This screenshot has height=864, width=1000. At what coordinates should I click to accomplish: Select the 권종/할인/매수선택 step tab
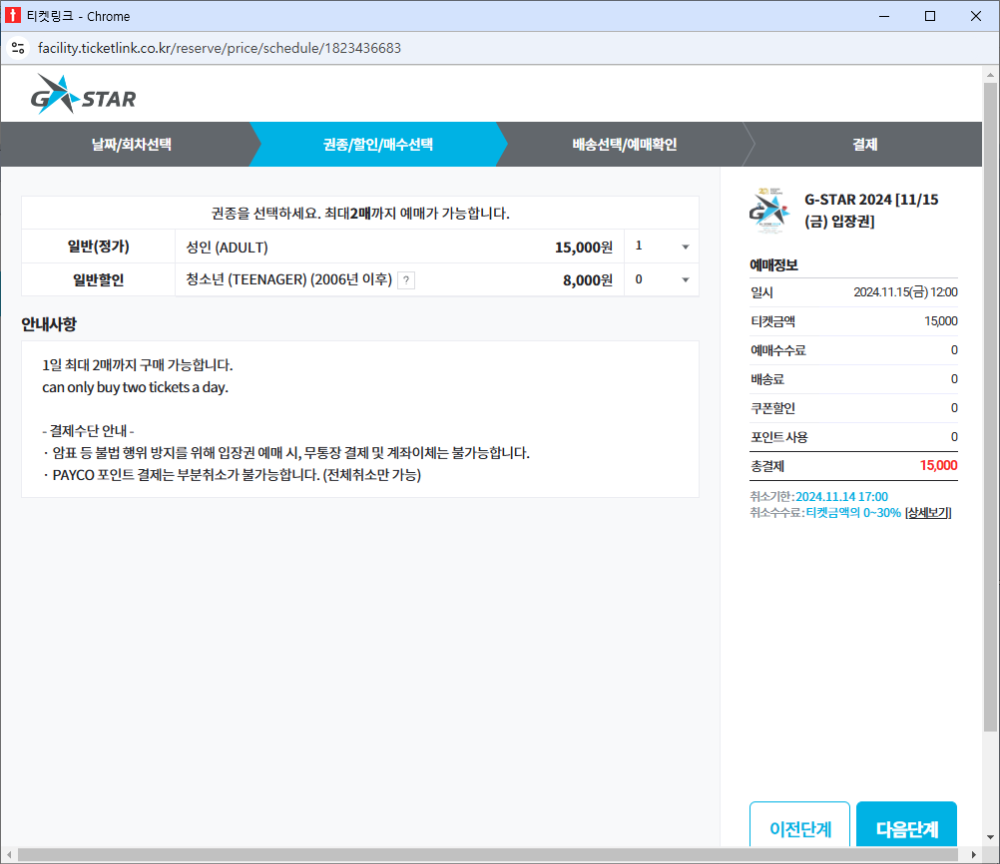pyautogui.click(x=378, y=144)
